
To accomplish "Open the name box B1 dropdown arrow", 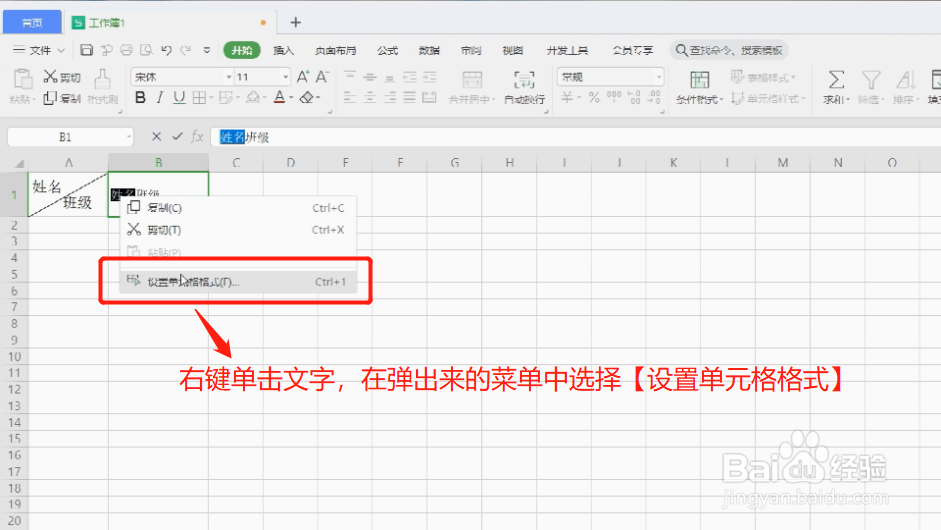I will (129, 137).
